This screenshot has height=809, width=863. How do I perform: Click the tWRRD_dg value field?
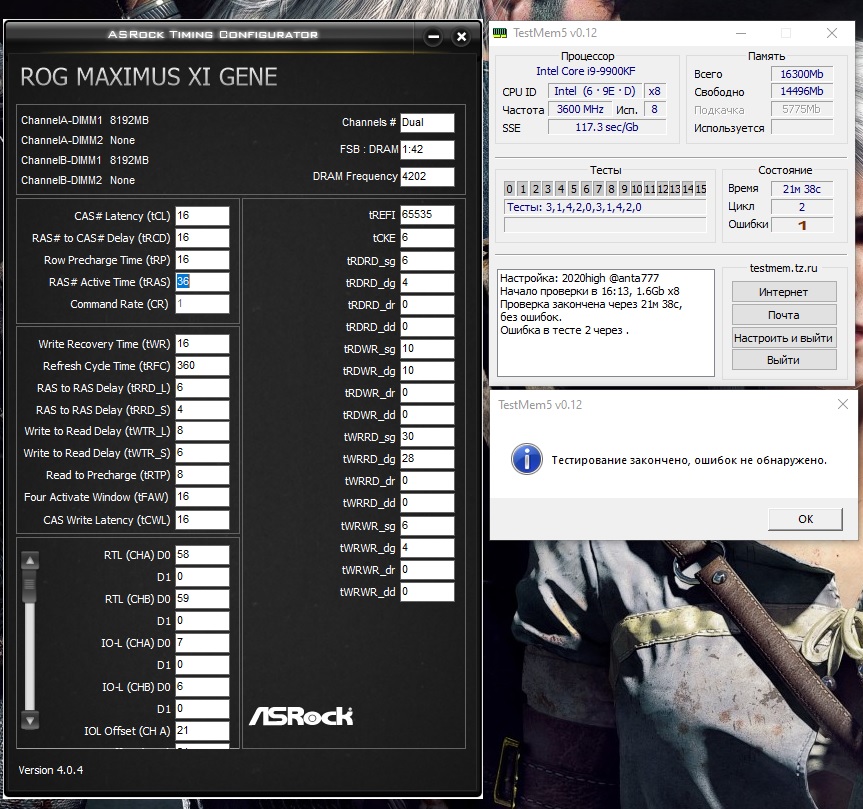point(427,459)
